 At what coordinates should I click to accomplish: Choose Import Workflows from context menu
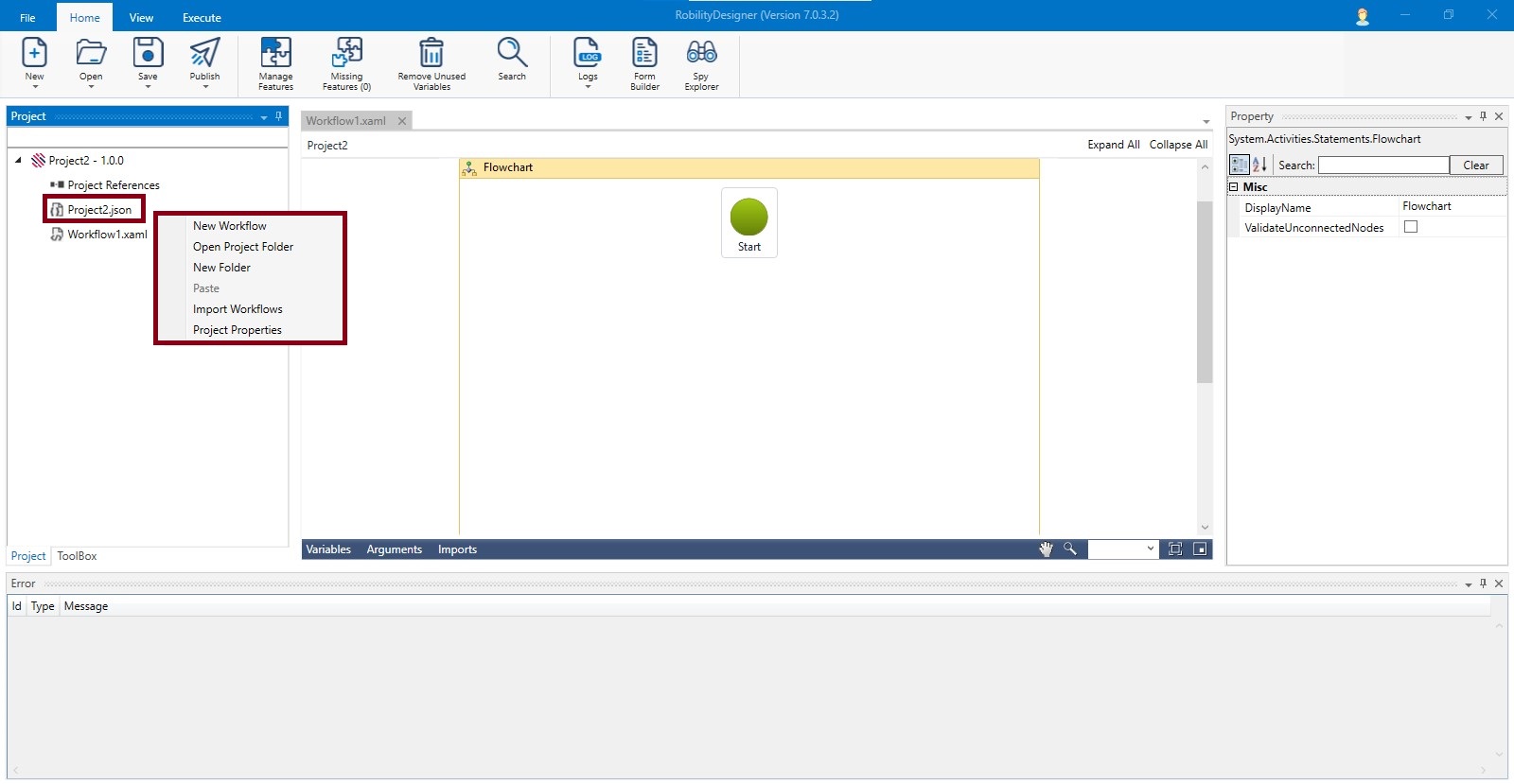pos(238,309)
